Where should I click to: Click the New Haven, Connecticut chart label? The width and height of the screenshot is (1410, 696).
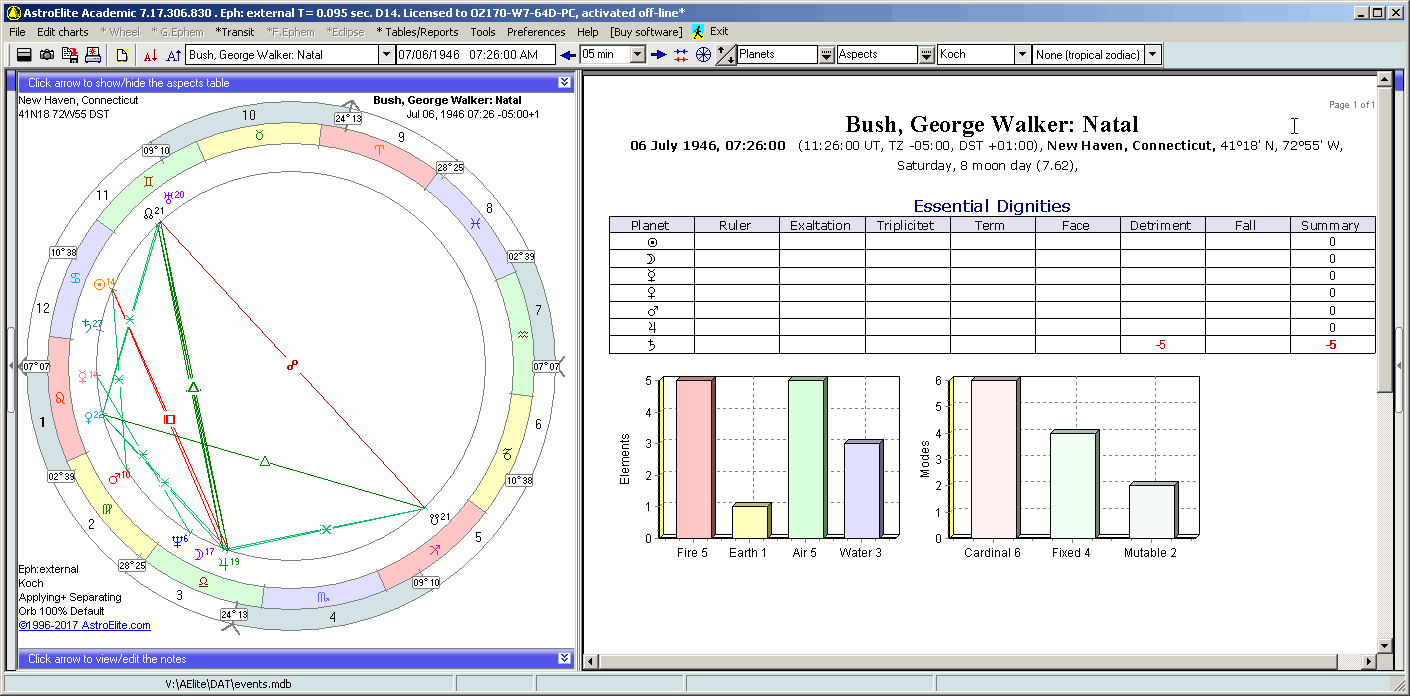click(x=78, y=100)
